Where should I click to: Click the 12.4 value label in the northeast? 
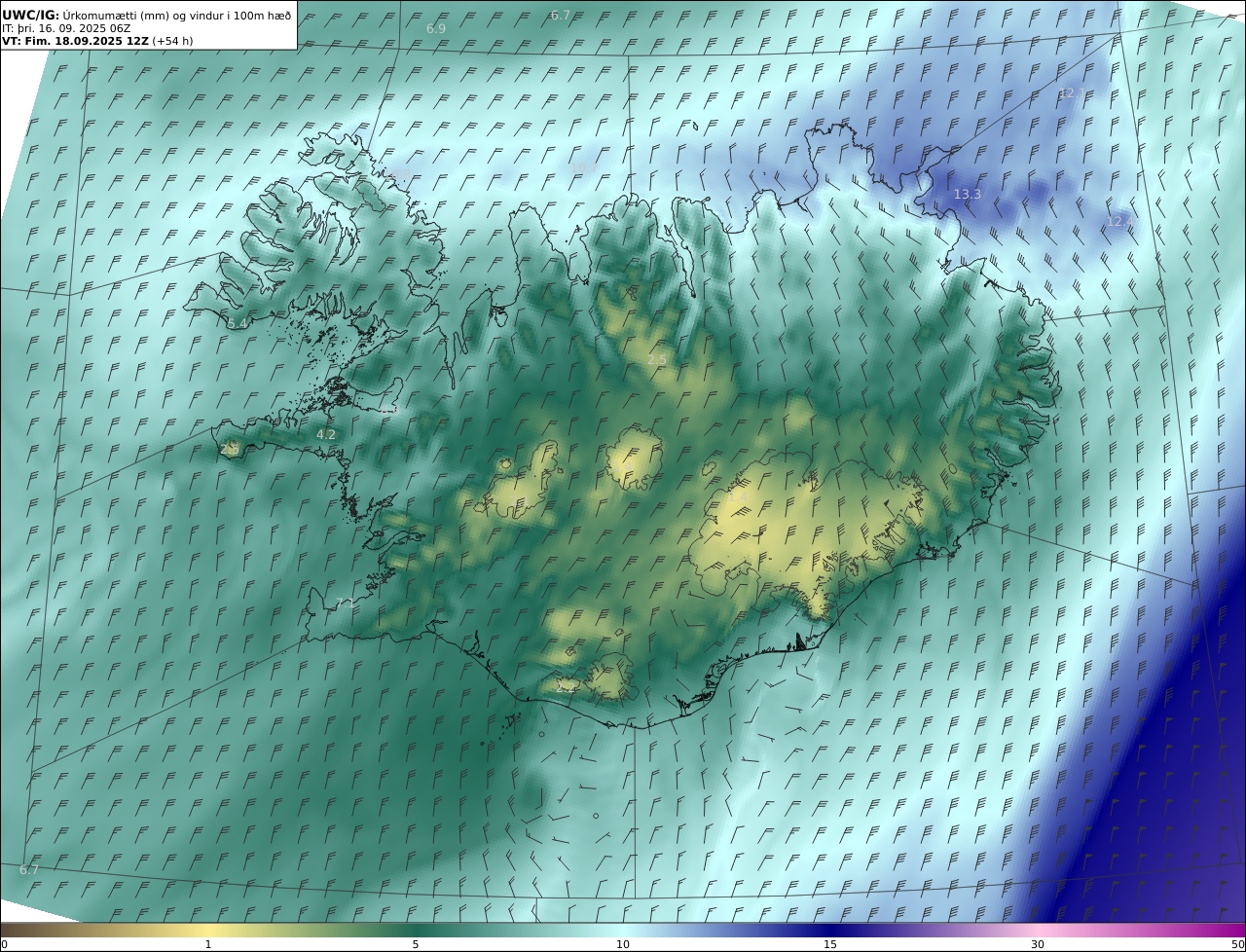(x=1120, y=222)
